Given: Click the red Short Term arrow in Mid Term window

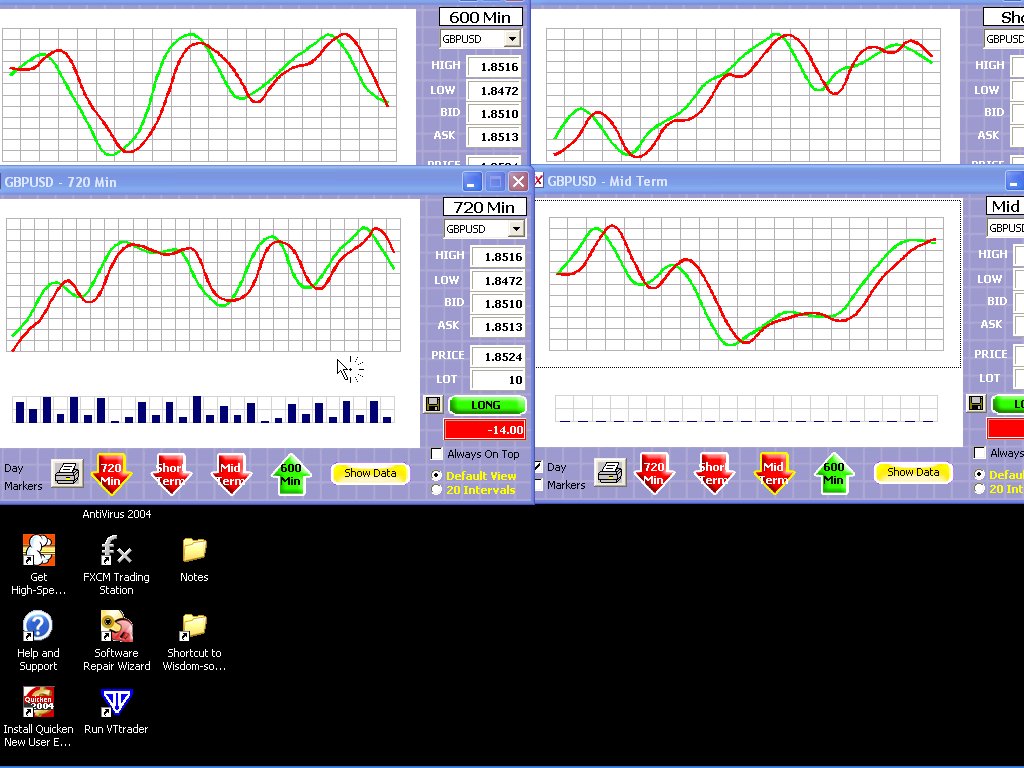Looking at the screenshot, I should tap(713, 473).
